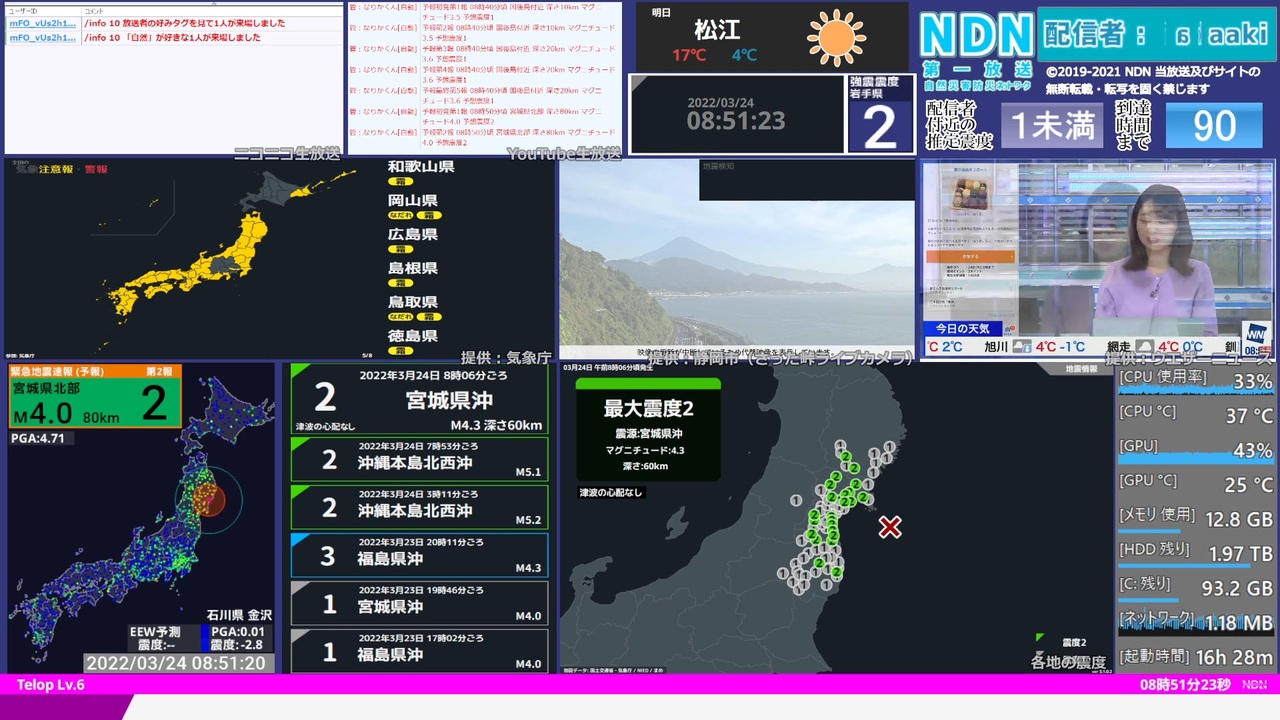1280x720 pixels.
Task: Click the 霜 badge under 和歌山県
Action: (x=400, y=181)
